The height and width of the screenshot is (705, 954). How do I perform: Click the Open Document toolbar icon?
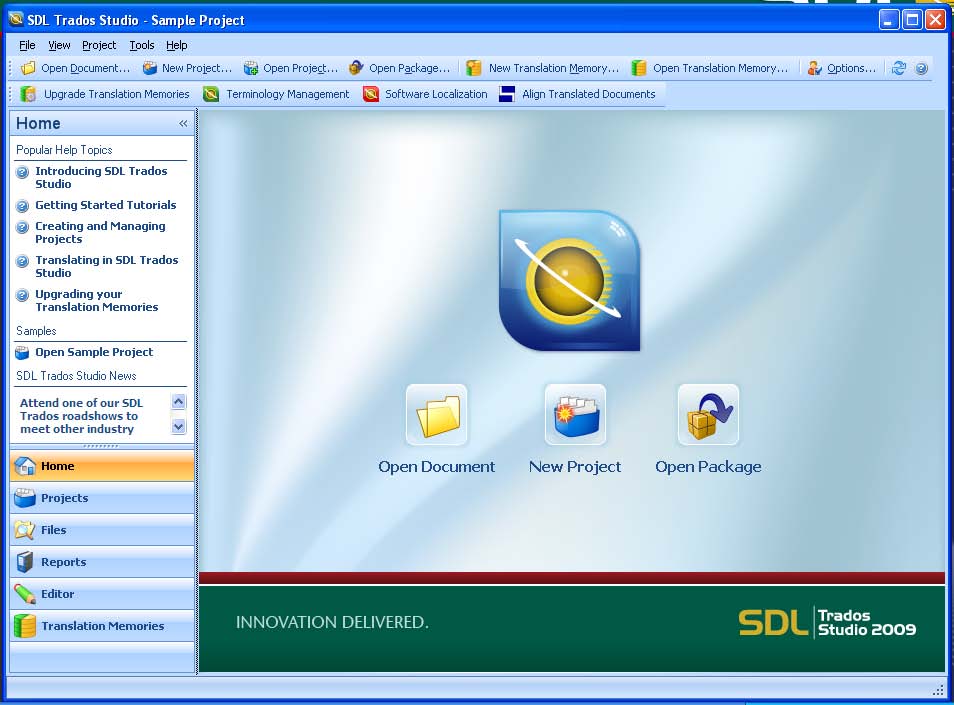pyautogui.click(x=28, y=68)
